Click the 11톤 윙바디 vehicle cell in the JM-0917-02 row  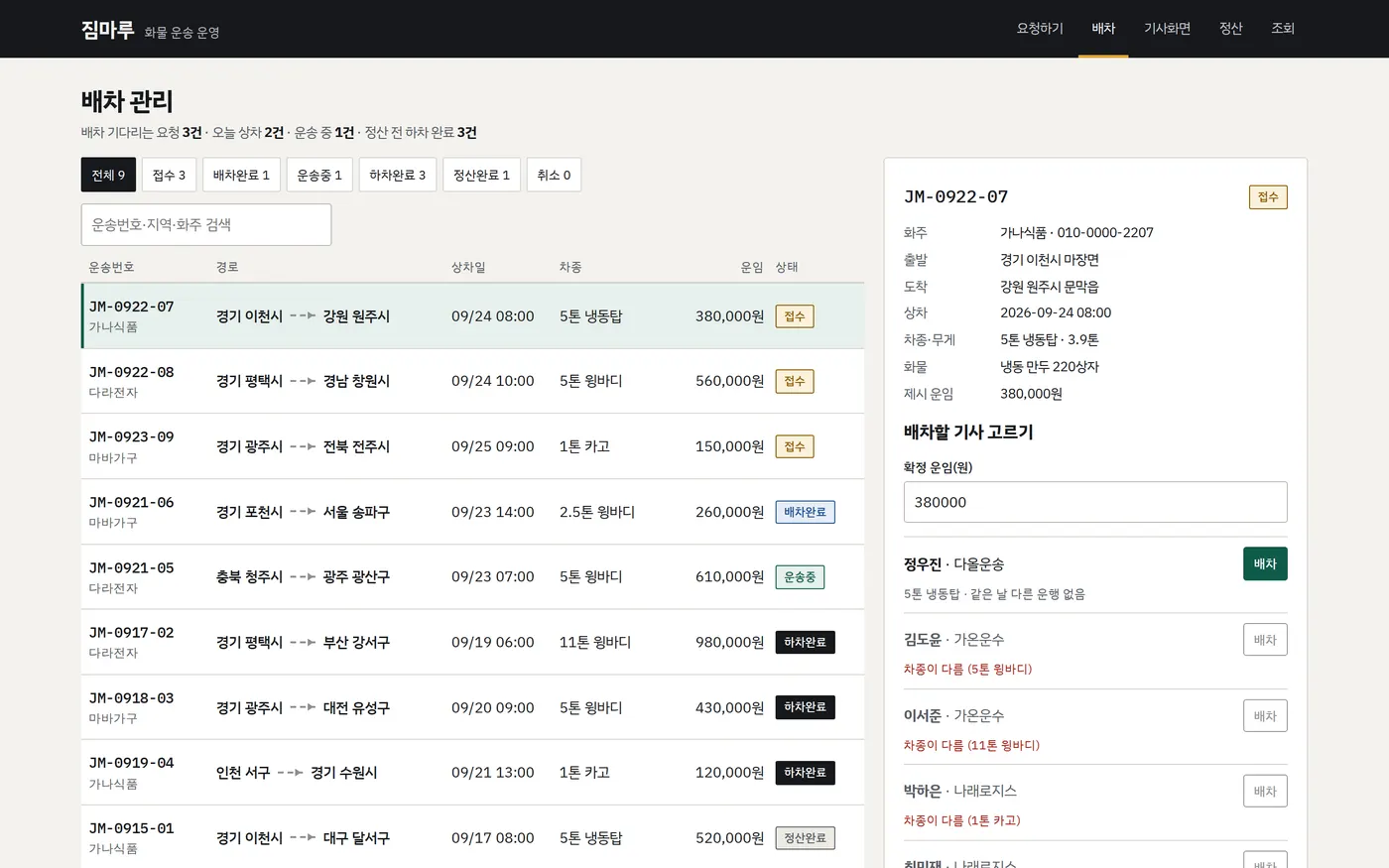[x=595, y=642]
